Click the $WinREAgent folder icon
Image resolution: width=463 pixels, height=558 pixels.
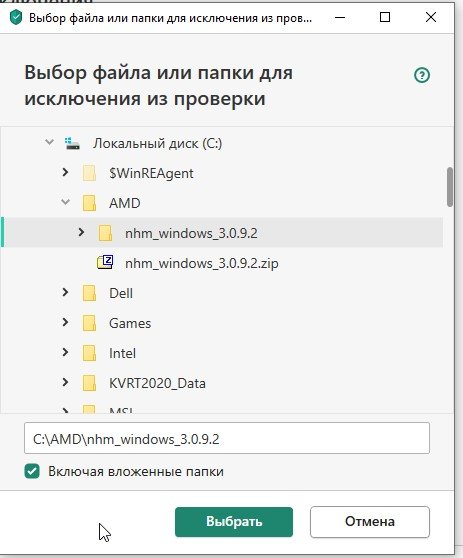pos(89,173)
